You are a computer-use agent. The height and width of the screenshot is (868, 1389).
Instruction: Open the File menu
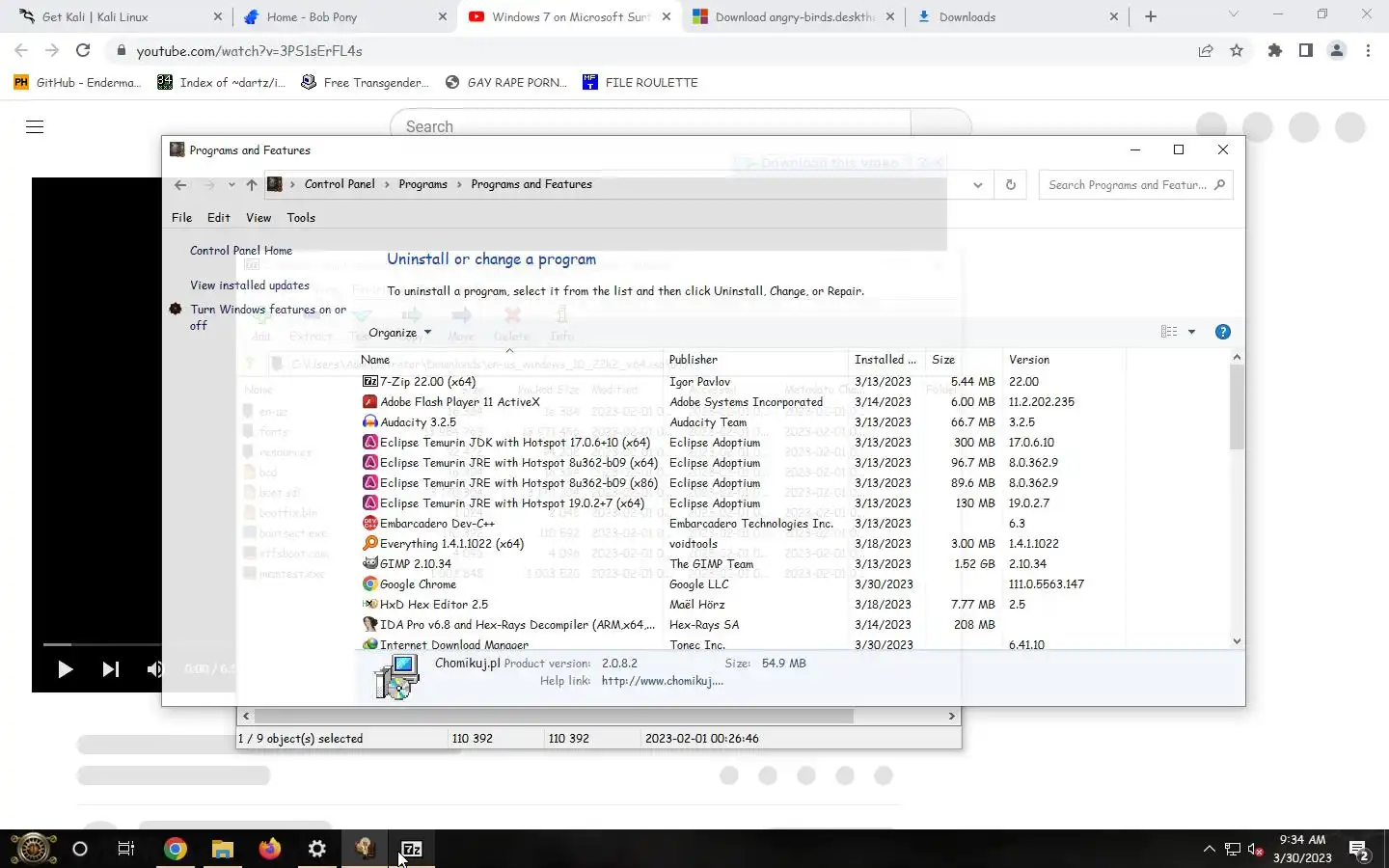182,218
